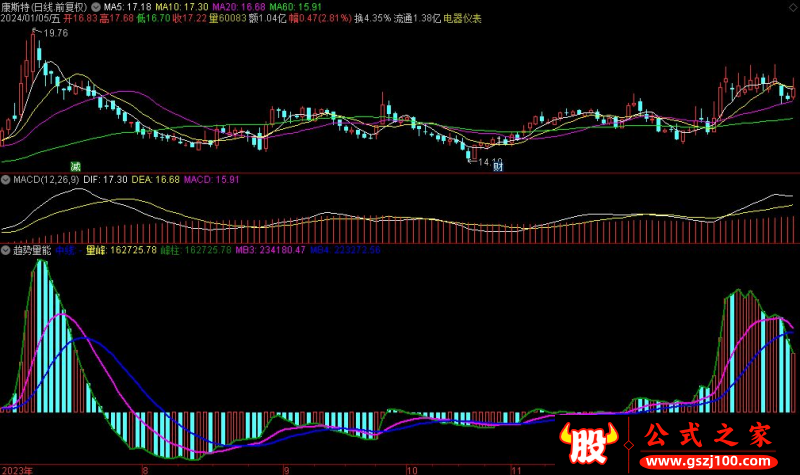This screenshot has width=800, height=475.
Task: Click the 14.10 low price marker
Action: pos(490,161)
